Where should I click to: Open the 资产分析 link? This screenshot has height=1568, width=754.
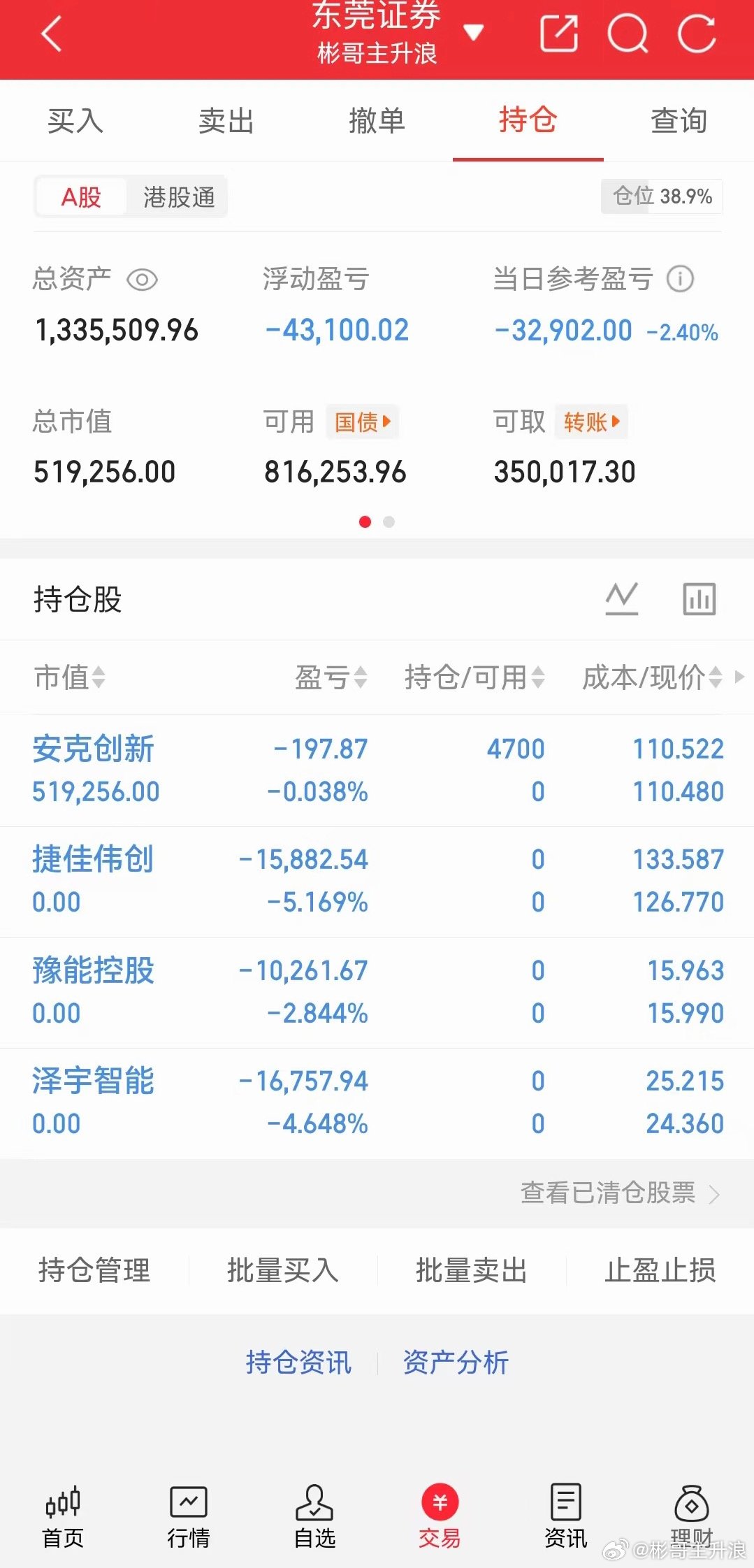click(456, 1362)
